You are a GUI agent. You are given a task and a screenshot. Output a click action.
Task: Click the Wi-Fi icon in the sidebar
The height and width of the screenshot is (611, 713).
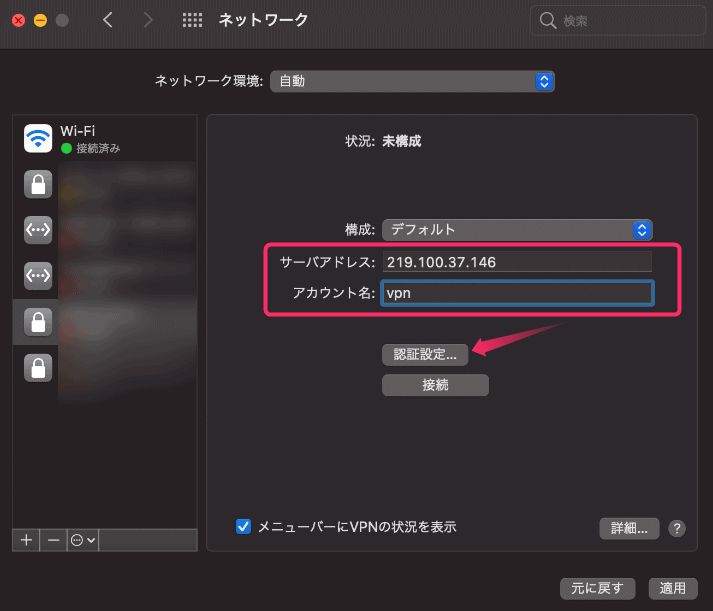click(x=38, y=138)
